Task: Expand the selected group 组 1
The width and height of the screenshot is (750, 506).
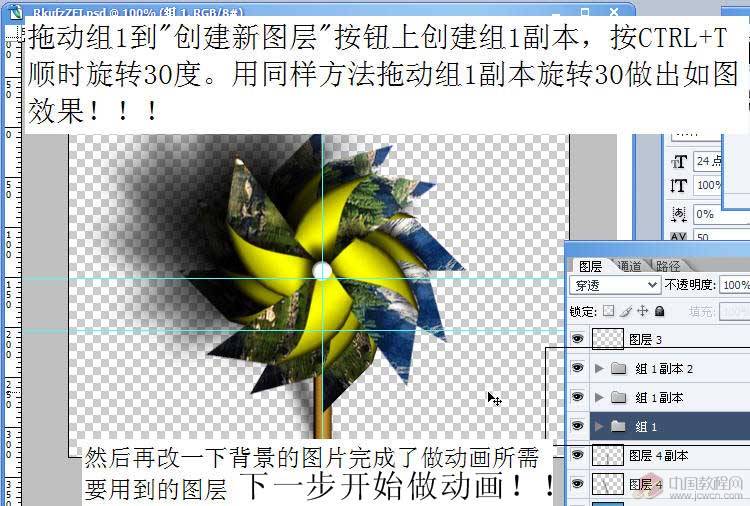Action: click(598, 426)
